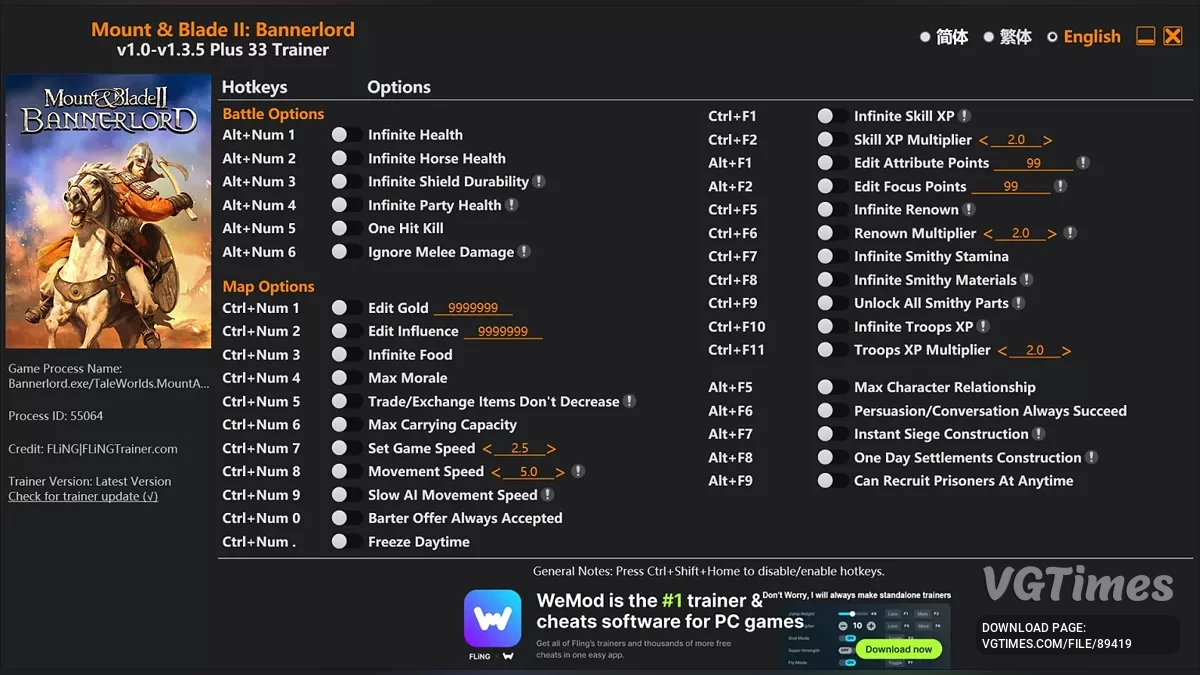Increase Troops XP Multiplier with right arrow
1200x675 pixels.
pyautogui.click(x=1066, y=351)
